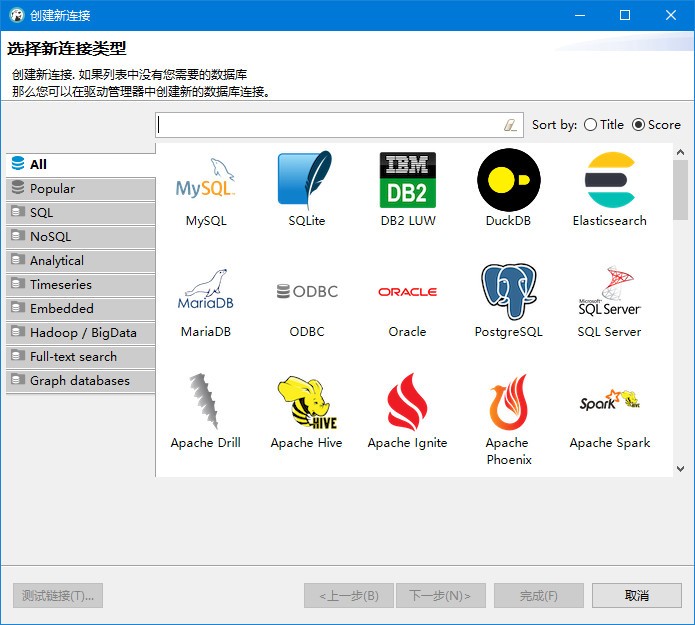
Task: Open the Timeseries category
Action: [x=81, y=285]
